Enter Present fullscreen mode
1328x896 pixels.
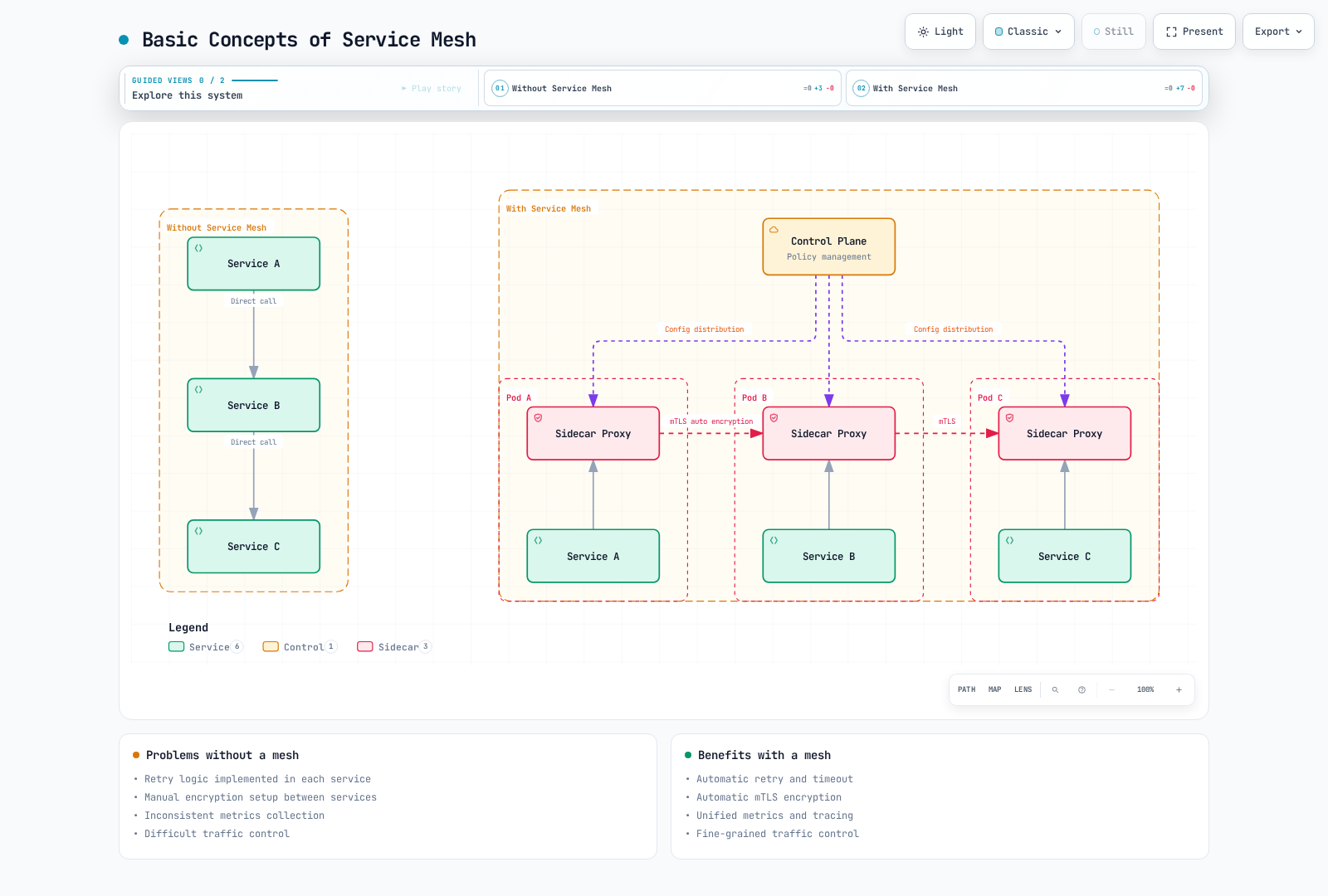[x=1194, y=32]
